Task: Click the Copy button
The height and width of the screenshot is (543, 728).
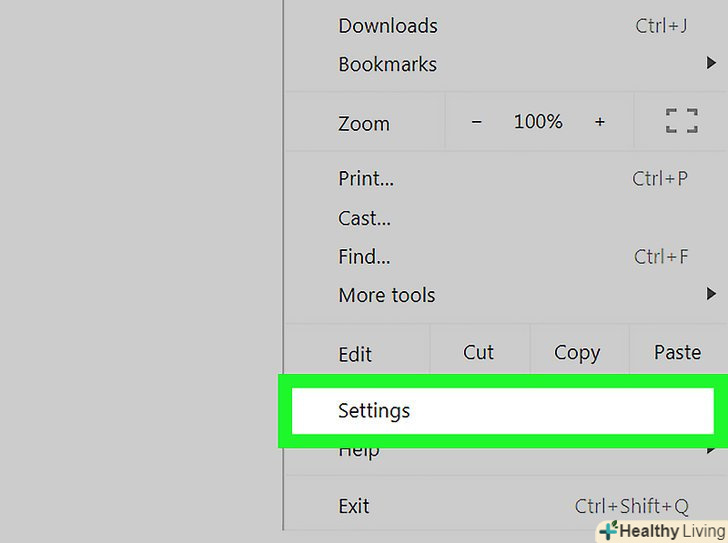Action: coord(577,352)
